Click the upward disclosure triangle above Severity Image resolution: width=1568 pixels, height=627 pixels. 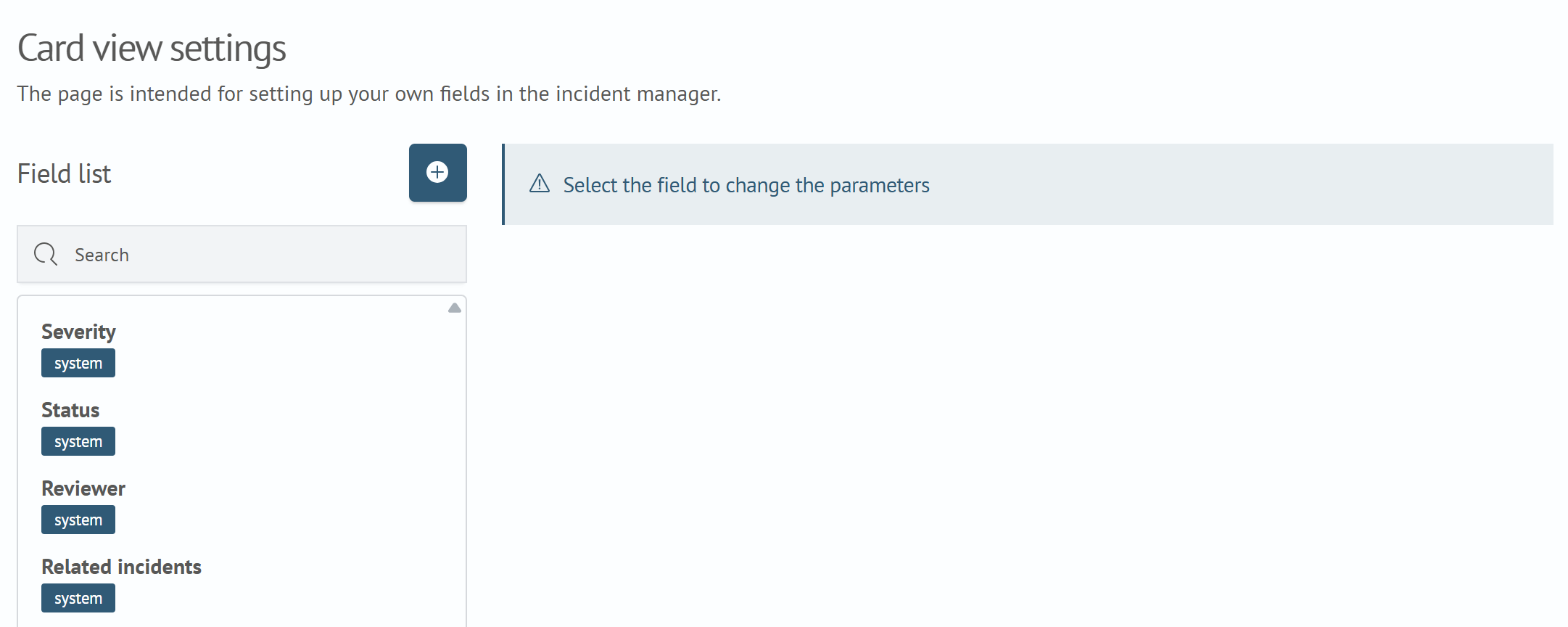[455, 308]
